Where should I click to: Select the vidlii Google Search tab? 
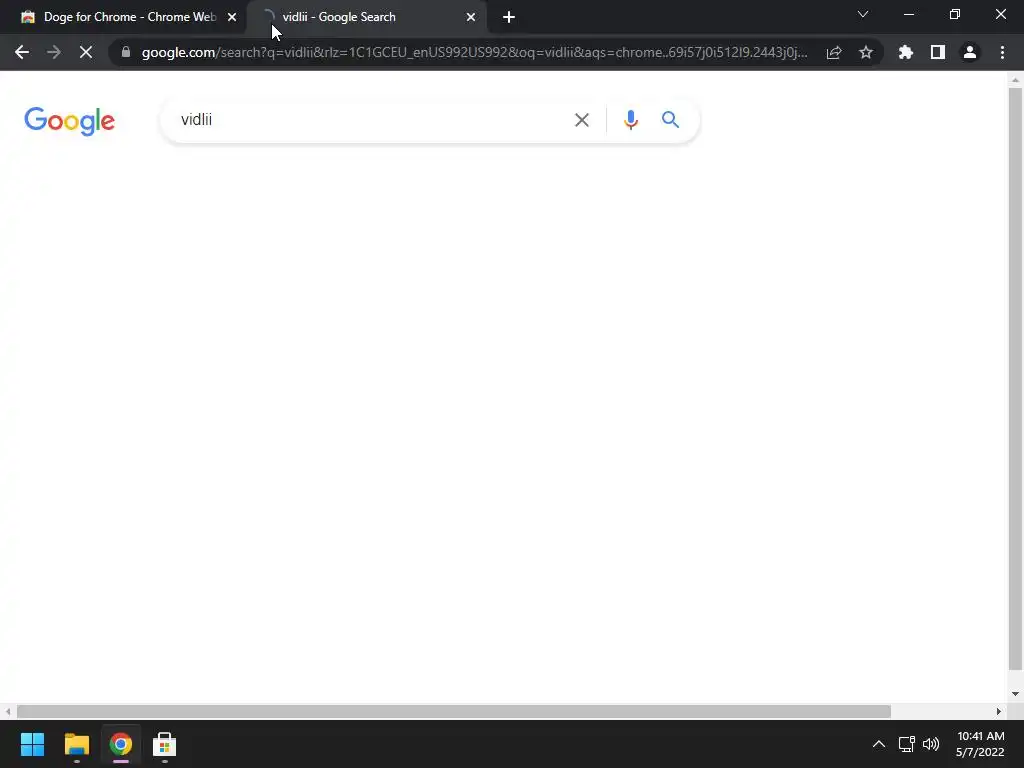pyautogui.click(x=368, y=17)
